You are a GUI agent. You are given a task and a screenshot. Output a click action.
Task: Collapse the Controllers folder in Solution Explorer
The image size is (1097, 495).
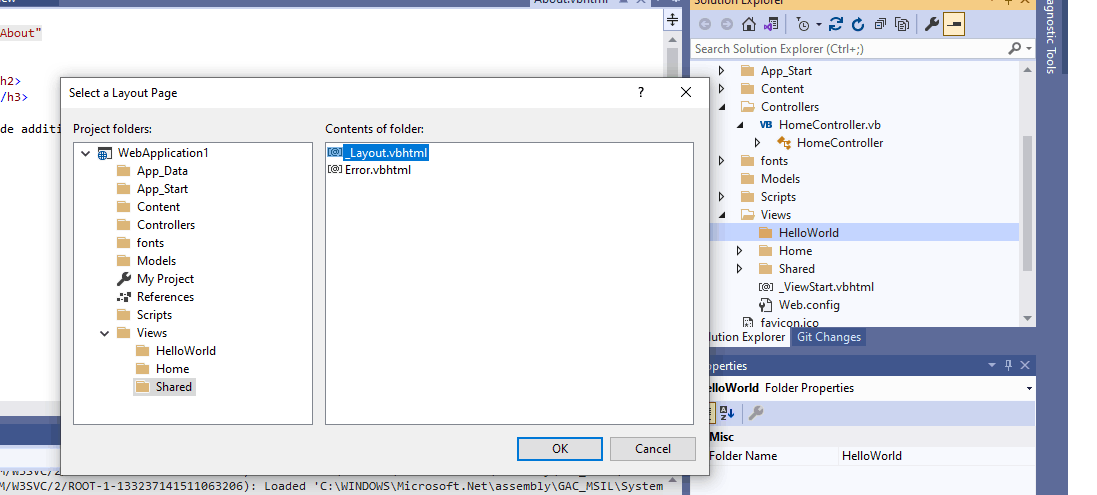tap(722, 107)
